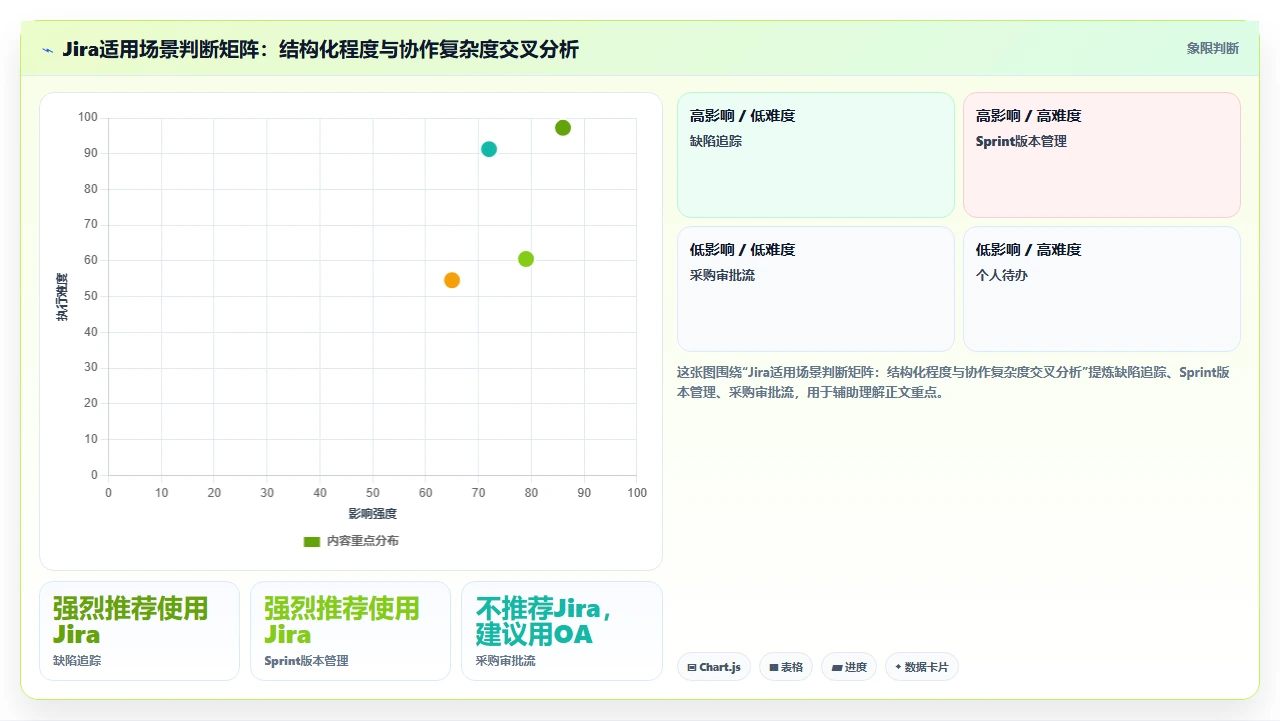Click the 执行难度 y-axis title
1280x721 pixels.
[x=62, y=297]
